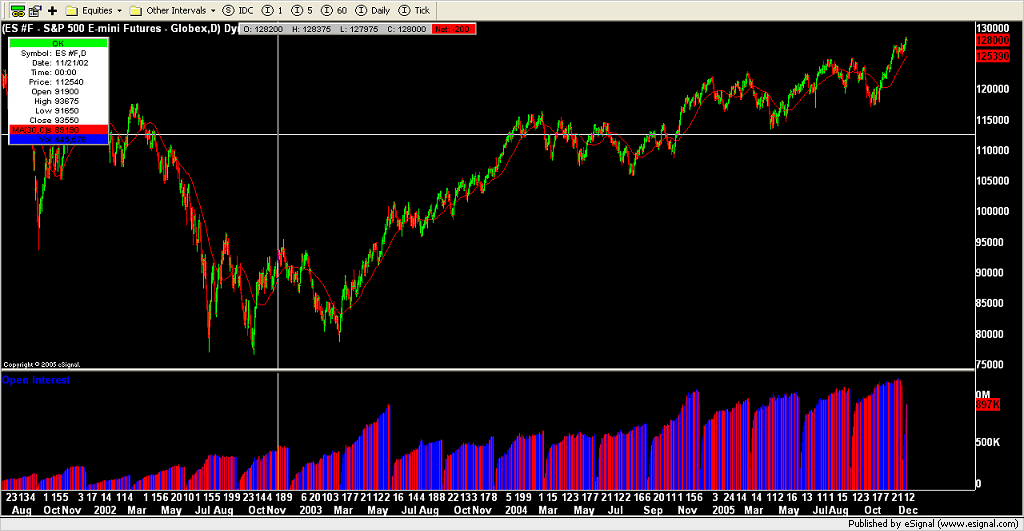Click the blue Vol 445,676 row
This screenshot has width=1024, height=531.
58,140
